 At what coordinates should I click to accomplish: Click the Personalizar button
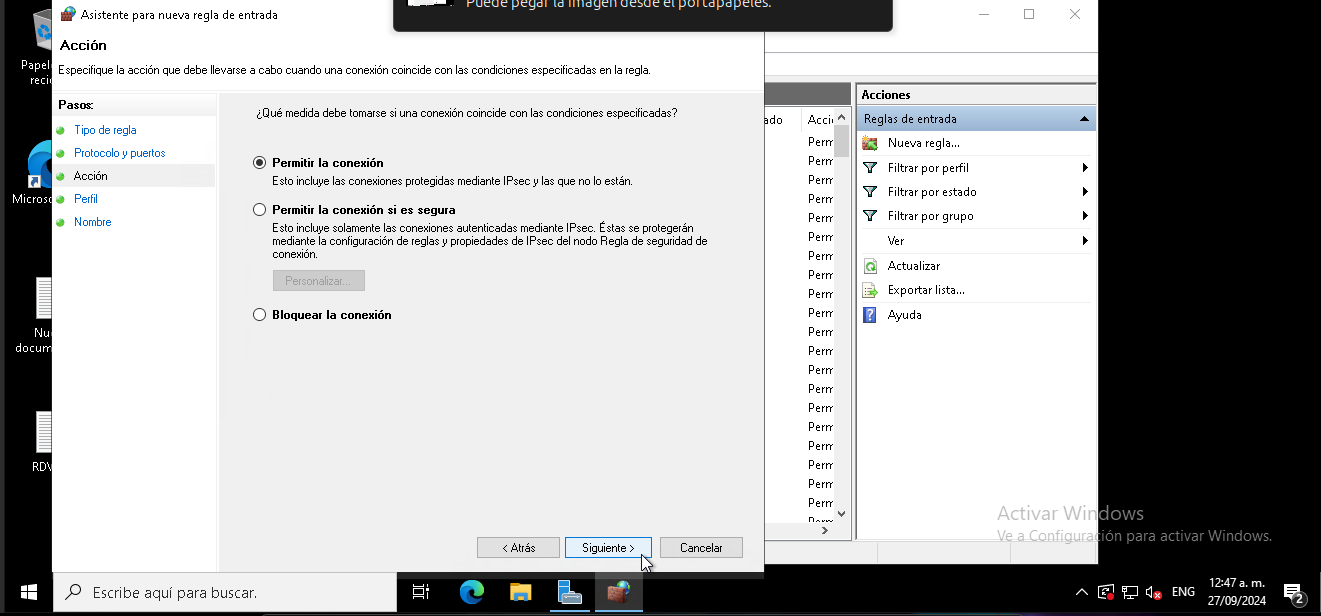pos(319,281)
